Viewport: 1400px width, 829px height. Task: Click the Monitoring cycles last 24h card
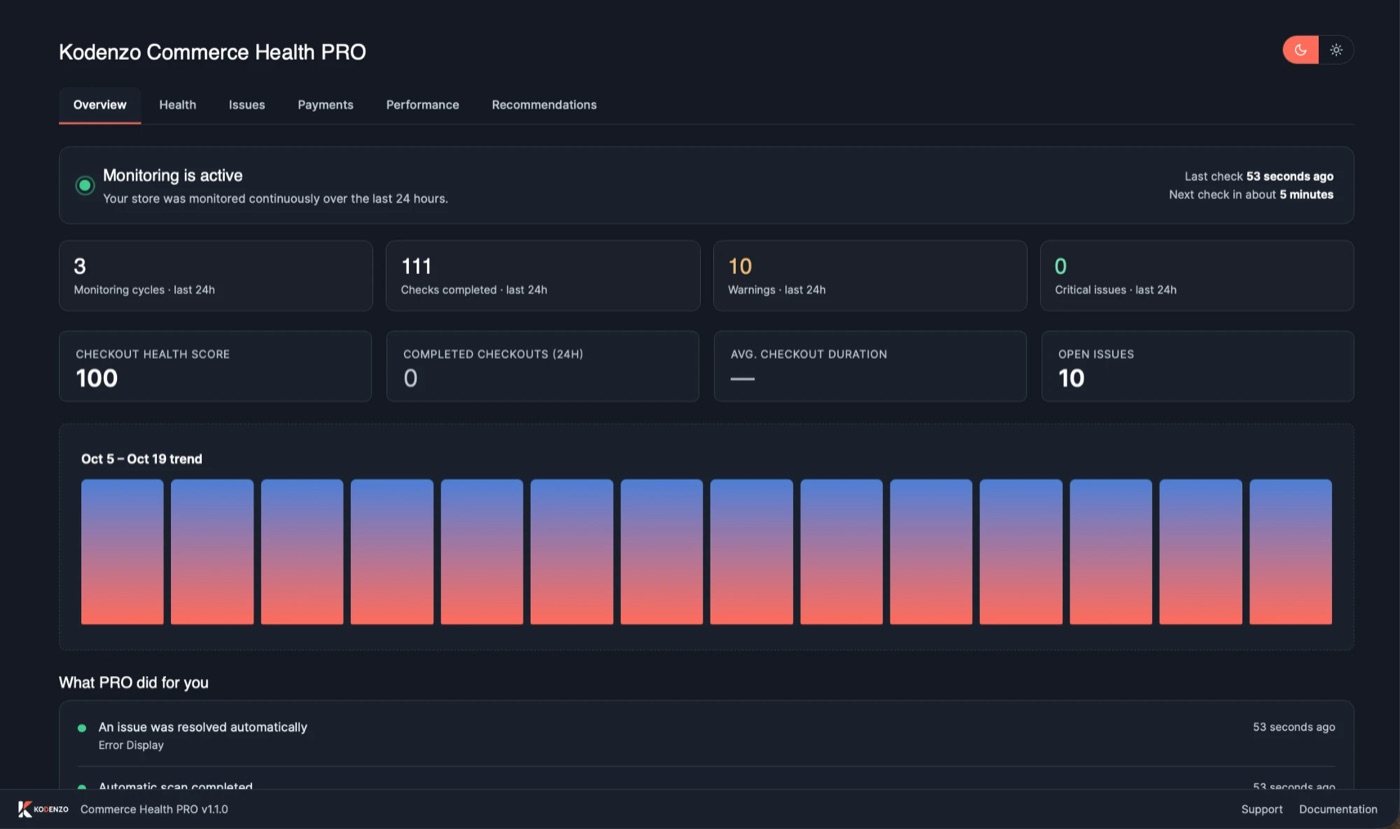pyautogui.click(x=216, y=276)
